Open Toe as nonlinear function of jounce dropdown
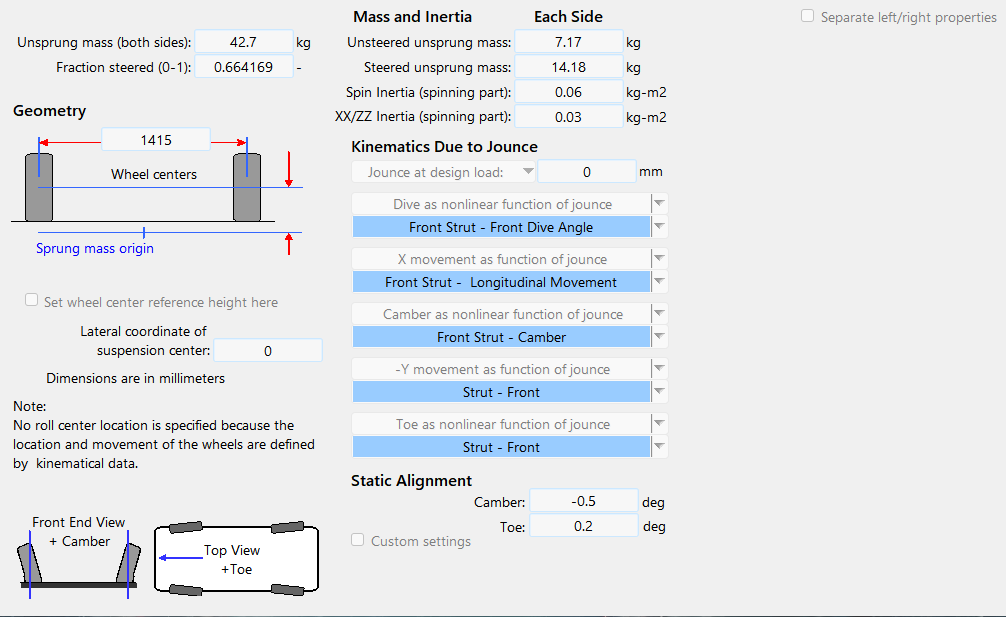Viewport: 1006px width, 617px height. click(659, 423)
